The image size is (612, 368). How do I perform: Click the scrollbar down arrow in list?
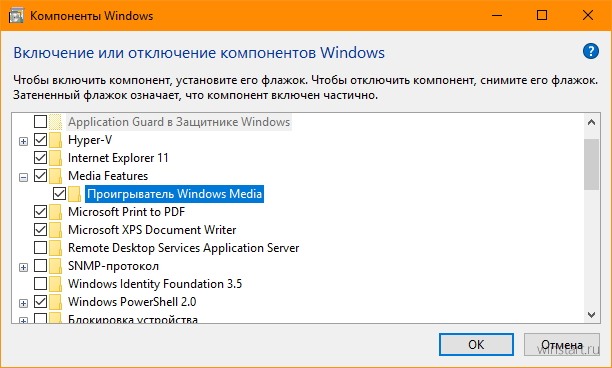591,315
